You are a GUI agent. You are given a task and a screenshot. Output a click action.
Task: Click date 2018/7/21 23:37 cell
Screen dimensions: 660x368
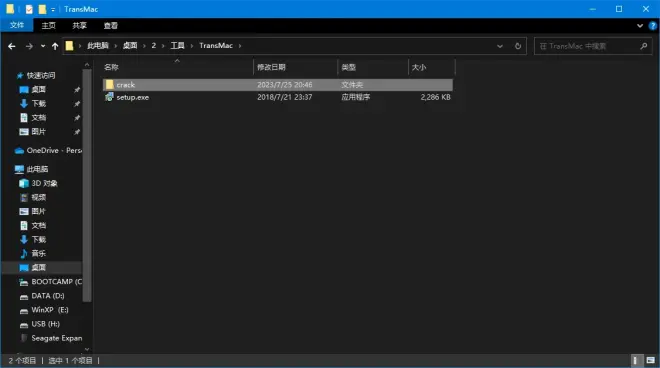285,97
